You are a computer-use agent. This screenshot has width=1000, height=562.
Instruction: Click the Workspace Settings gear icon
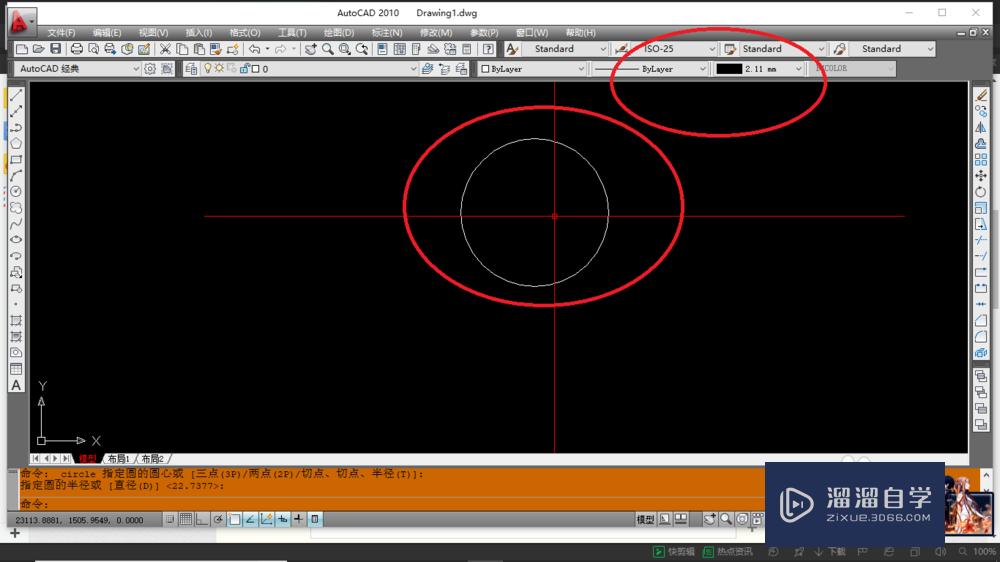[150, 69]
